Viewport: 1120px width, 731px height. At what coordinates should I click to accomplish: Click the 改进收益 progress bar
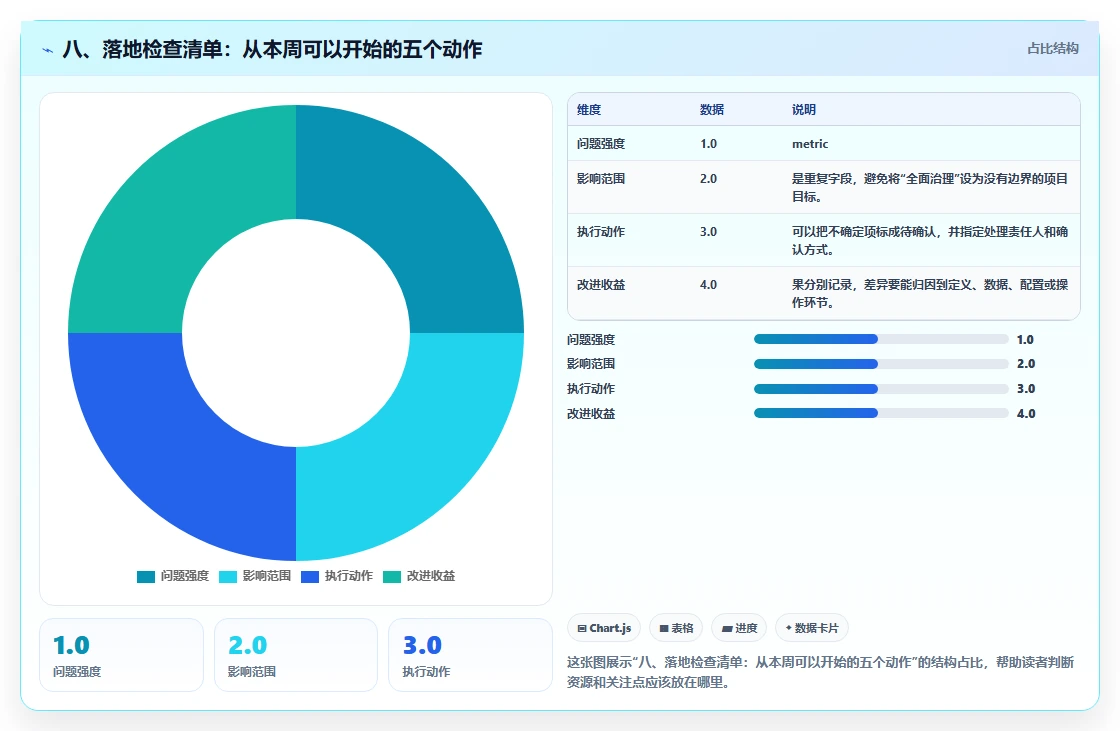[x=881, y=413]
